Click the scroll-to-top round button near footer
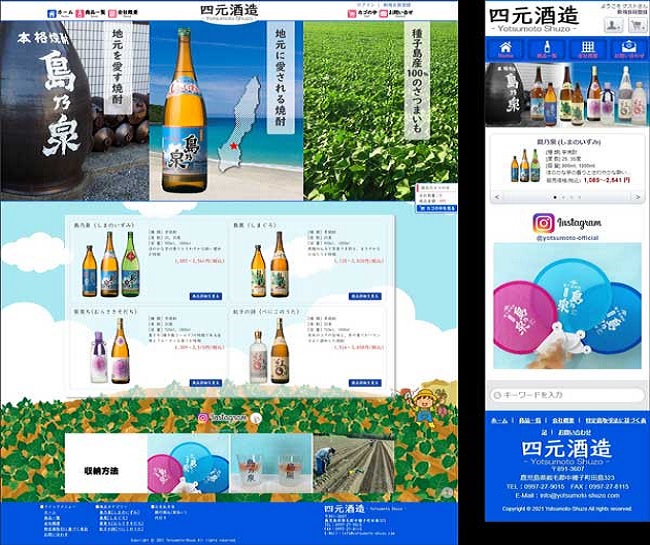The width and height of the screenshot is (650, 545). [447, 492]
